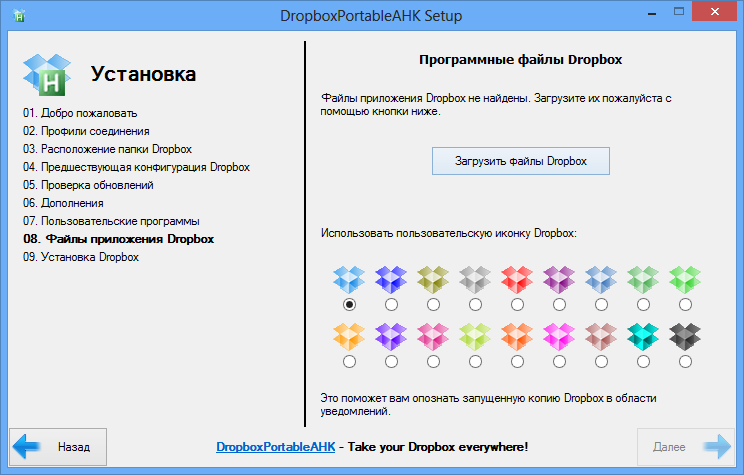Enable radio button under the rose pink icon
The width and height of the screenshot is (744, 475).
[x=433, y=362]
